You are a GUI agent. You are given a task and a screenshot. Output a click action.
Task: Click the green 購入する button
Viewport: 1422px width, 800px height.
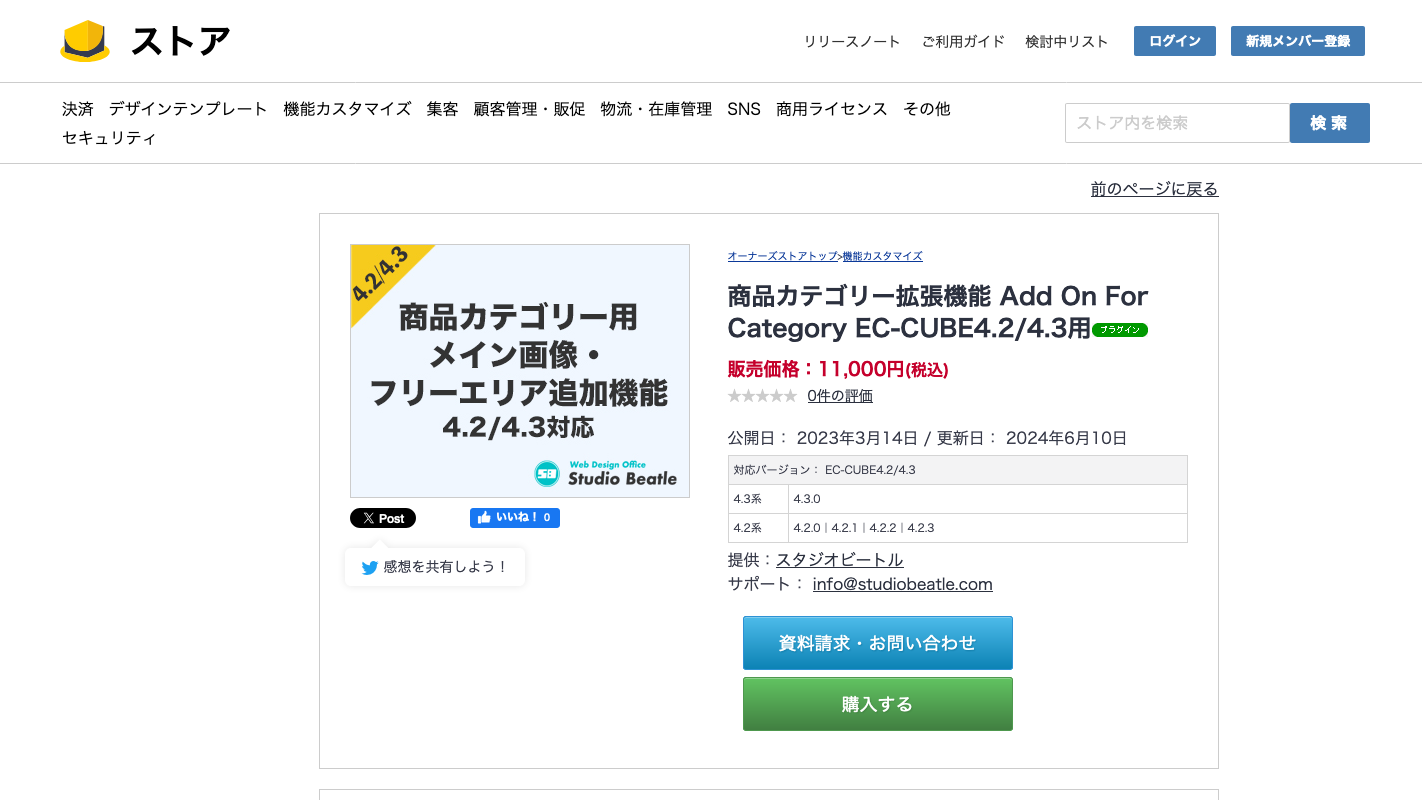pos(878,704)
